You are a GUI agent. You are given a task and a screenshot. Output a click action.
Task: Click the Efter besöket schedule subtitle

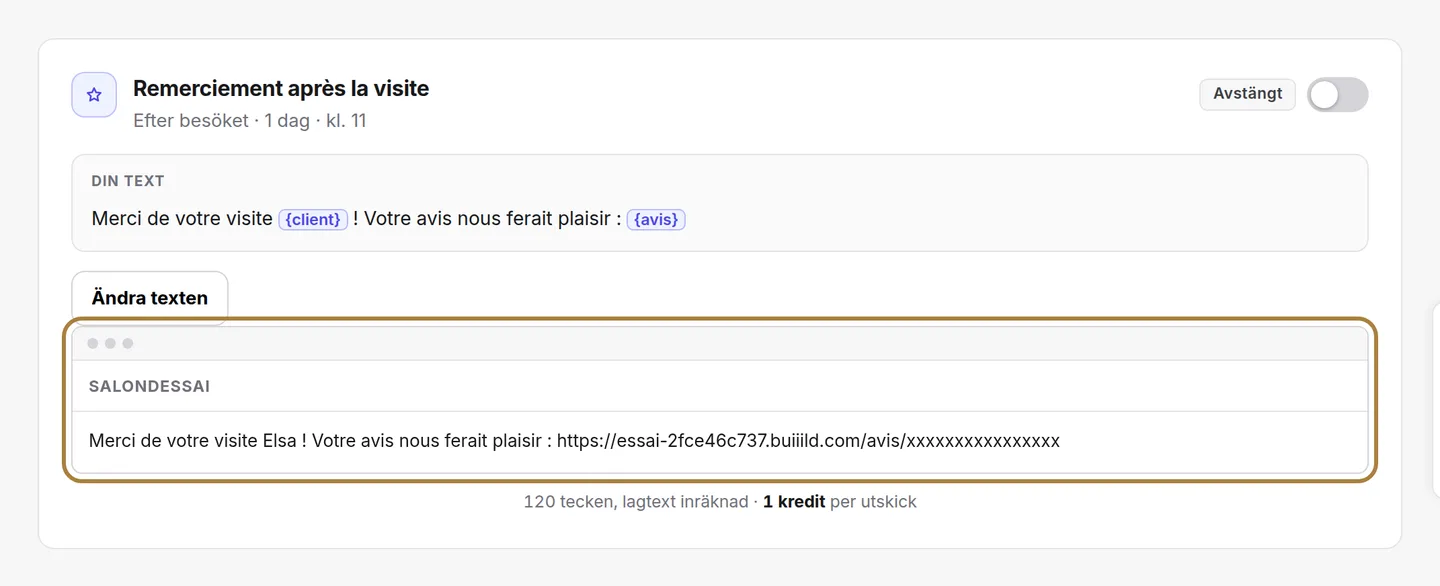point(250,121)
